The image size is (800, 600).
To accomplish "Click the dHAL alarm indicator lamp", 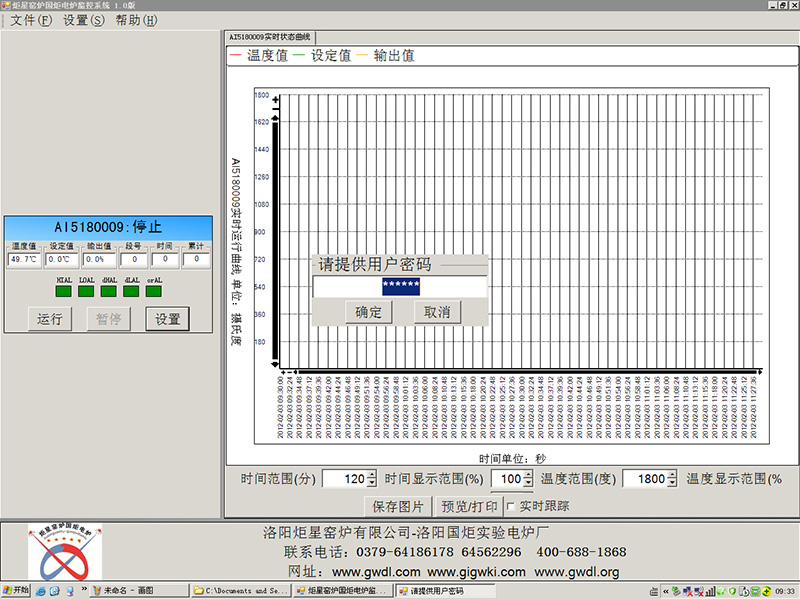I will [107, 290].
